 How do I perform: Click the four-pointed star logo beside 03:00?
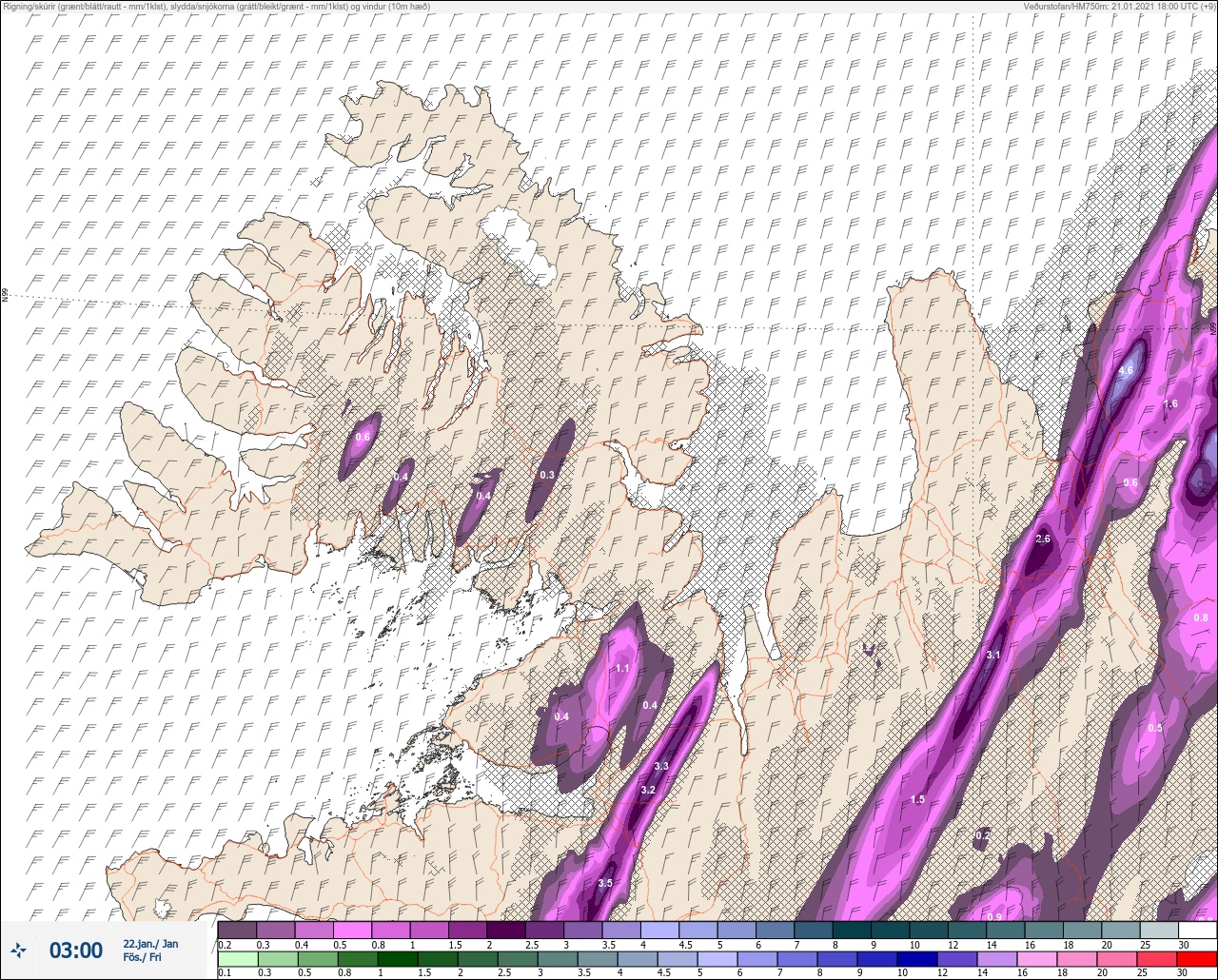click(18, 950)
